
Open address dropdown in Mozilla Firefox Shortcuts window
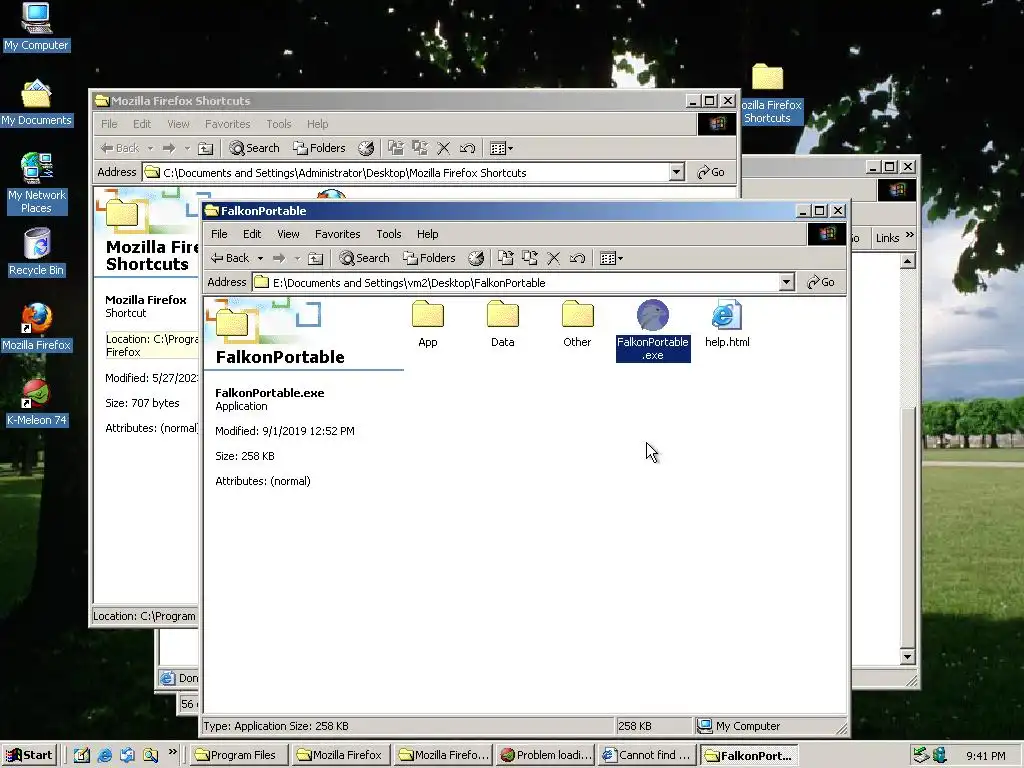(677, 172)
